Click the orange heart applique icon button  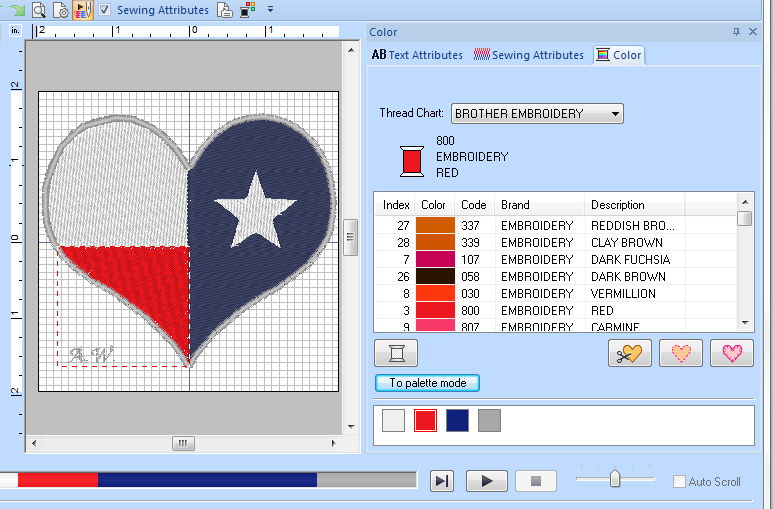tap(681, 353)
